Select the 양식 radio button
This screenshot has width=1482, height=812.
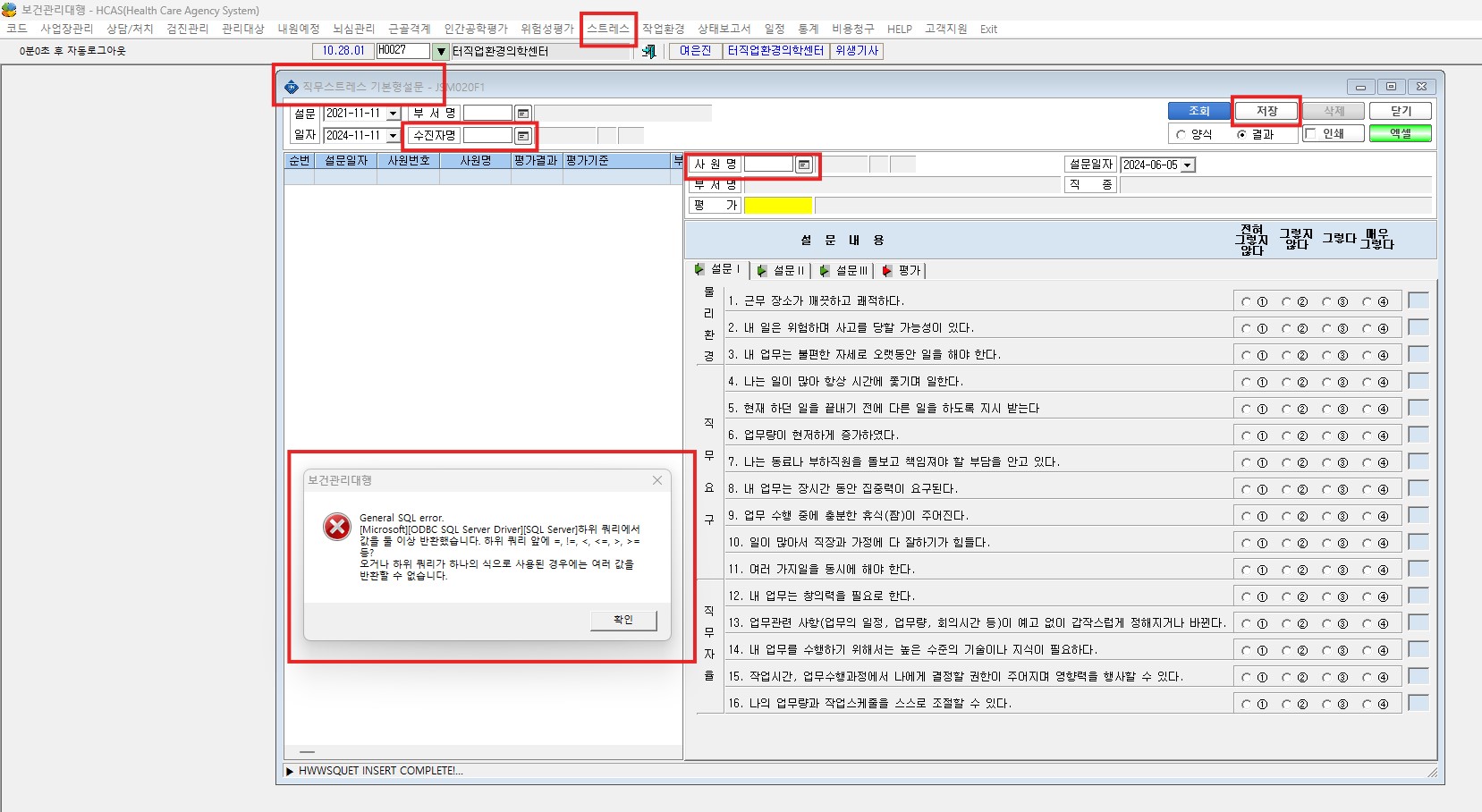coord(1181,134)
